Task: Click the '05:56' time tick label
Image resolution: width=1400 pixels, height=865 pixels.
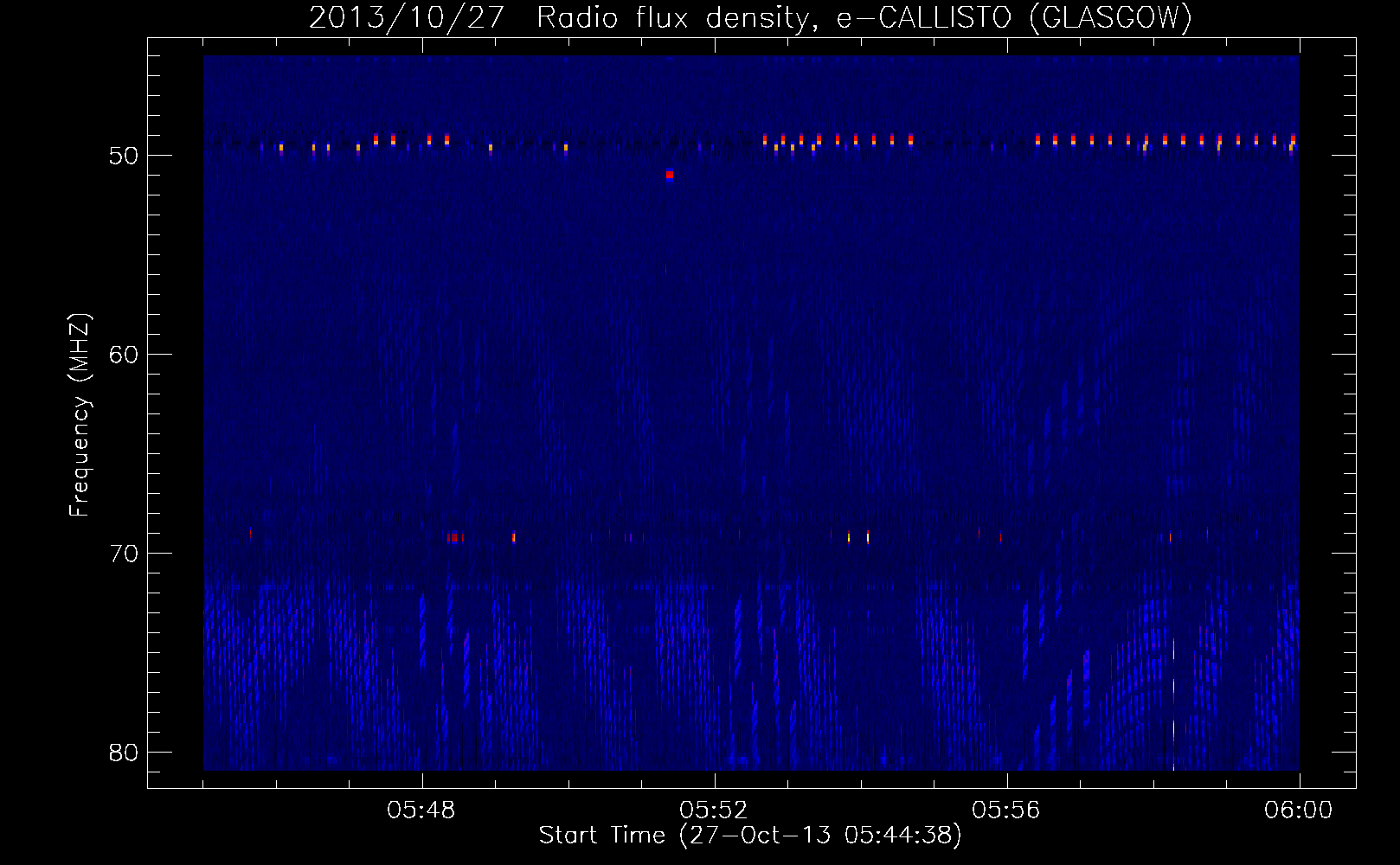Action: tap(1006, 811)
